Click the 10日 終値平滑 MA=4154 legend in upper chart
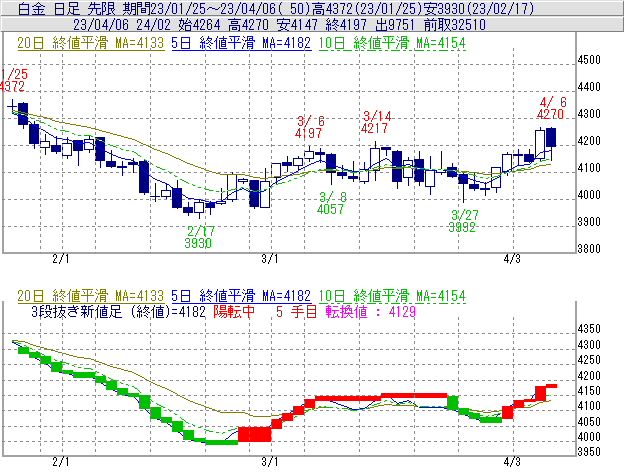The width and height of the screenshot is (624, 475). pyautogui.click(x=392, y=43)
